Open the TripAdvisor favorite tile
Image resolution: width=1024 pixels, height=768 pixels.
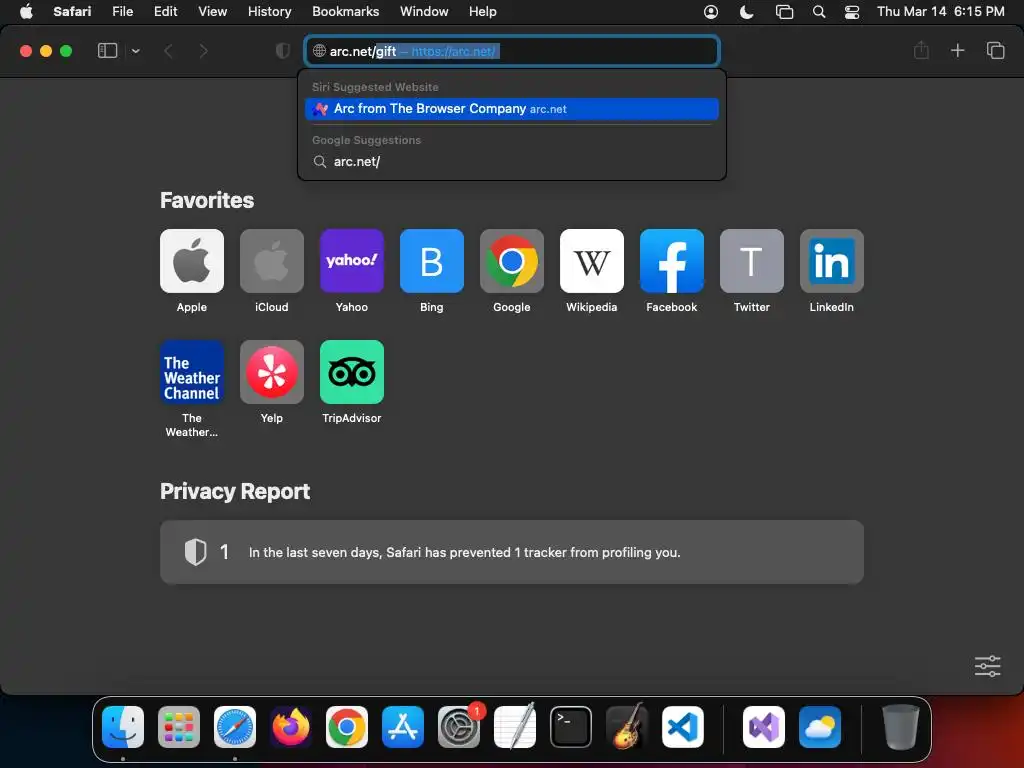pos(352,372)
